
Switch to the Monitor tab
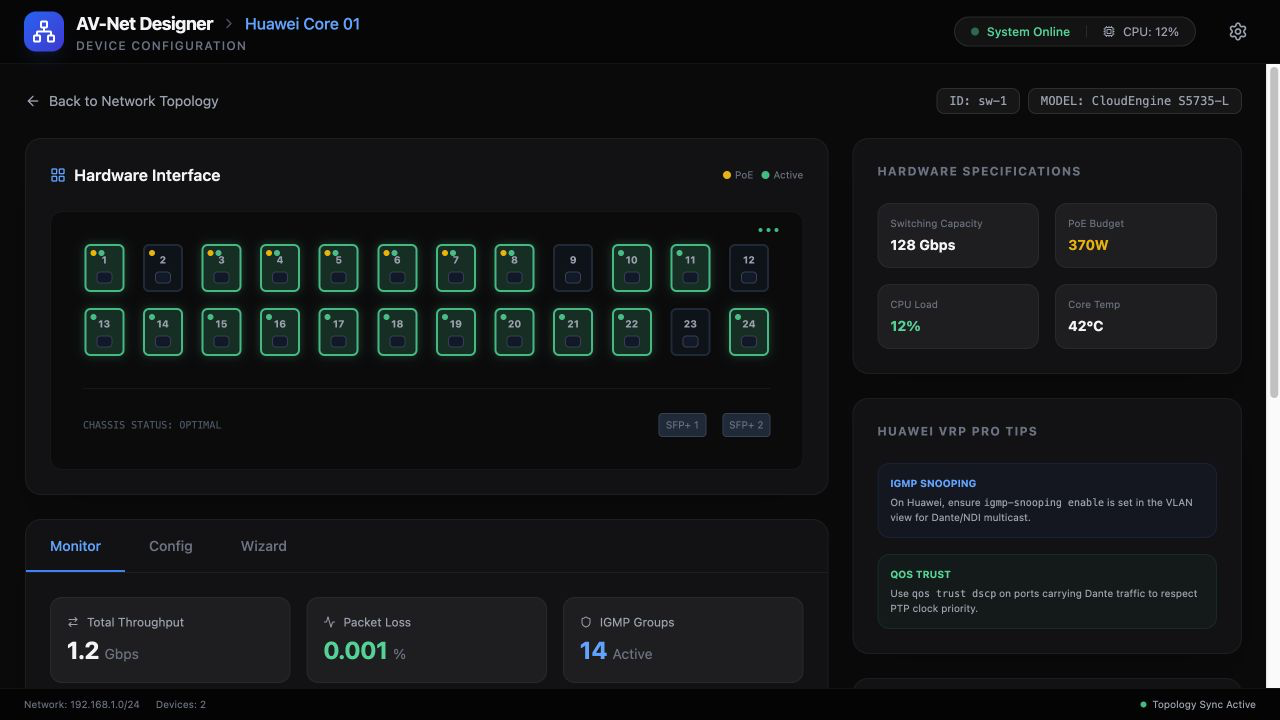pos(76,546)
